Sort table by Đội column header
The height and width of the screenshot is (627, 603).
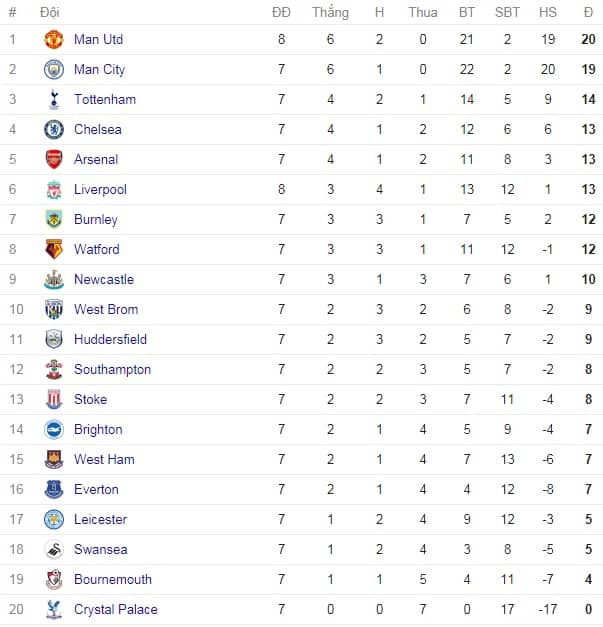point(50,12)
